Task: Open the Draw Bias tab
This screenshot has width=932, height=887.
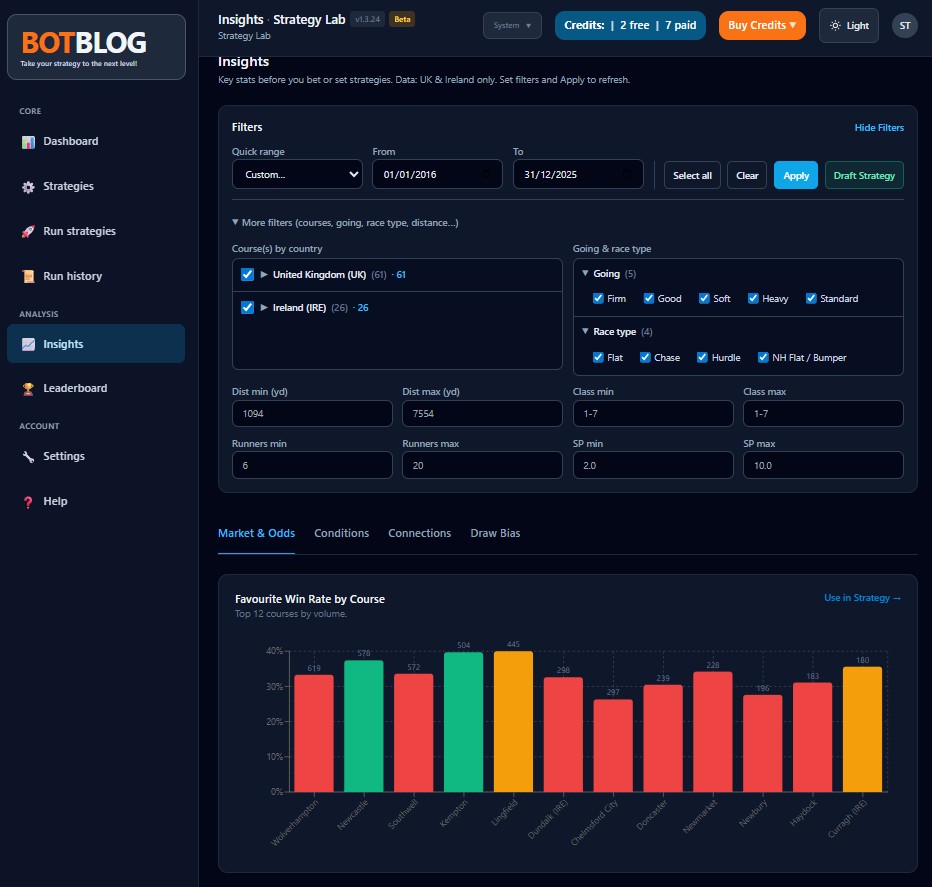Action: tap(495, 533)
